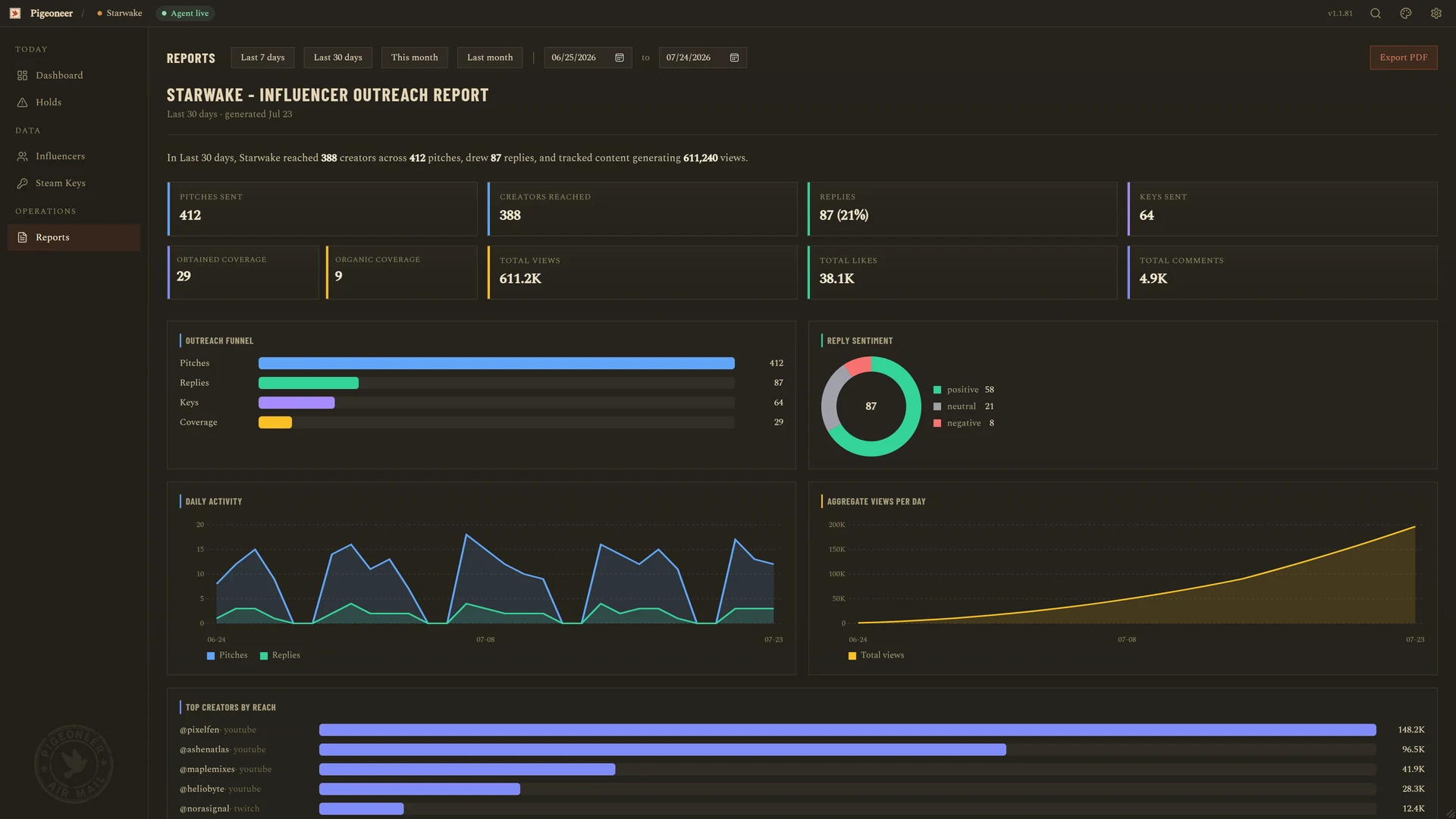
Task: Click the Pigeoneer app name
Action: (52, 14)
